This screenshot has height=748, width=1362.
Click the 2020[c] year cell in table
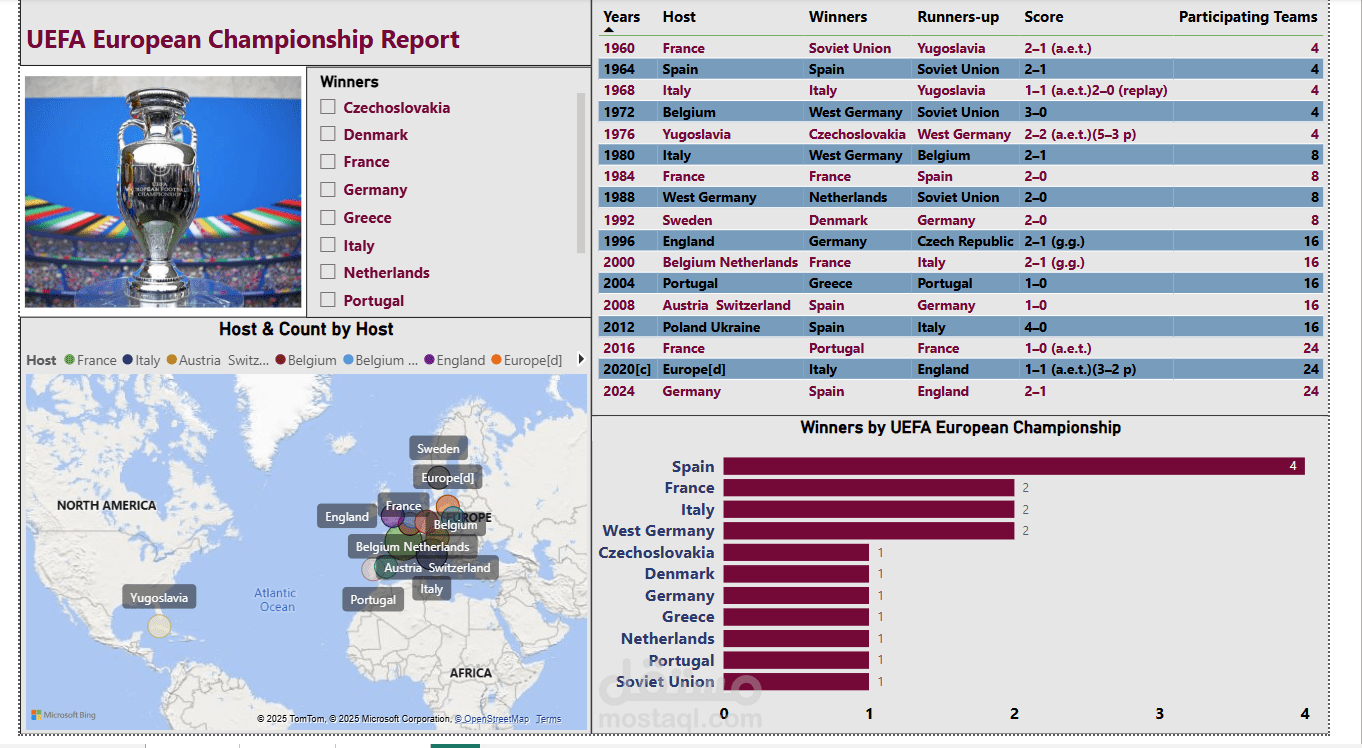(x=626, y=369)
